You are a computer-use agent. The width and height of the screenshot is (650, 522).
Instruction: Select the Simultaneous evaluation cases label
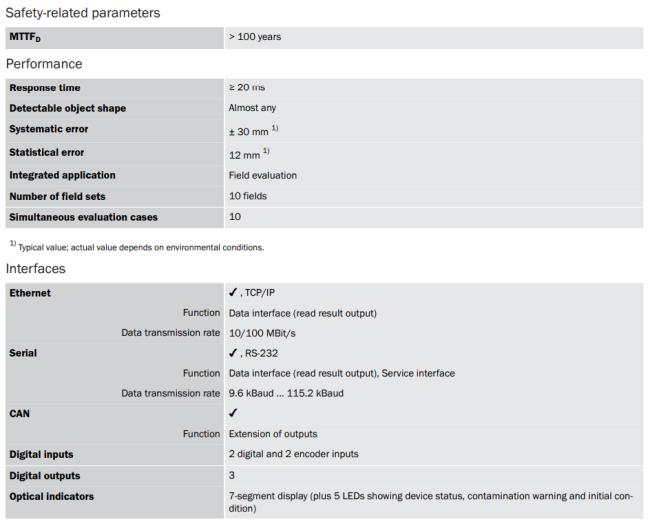coord(83,217)
